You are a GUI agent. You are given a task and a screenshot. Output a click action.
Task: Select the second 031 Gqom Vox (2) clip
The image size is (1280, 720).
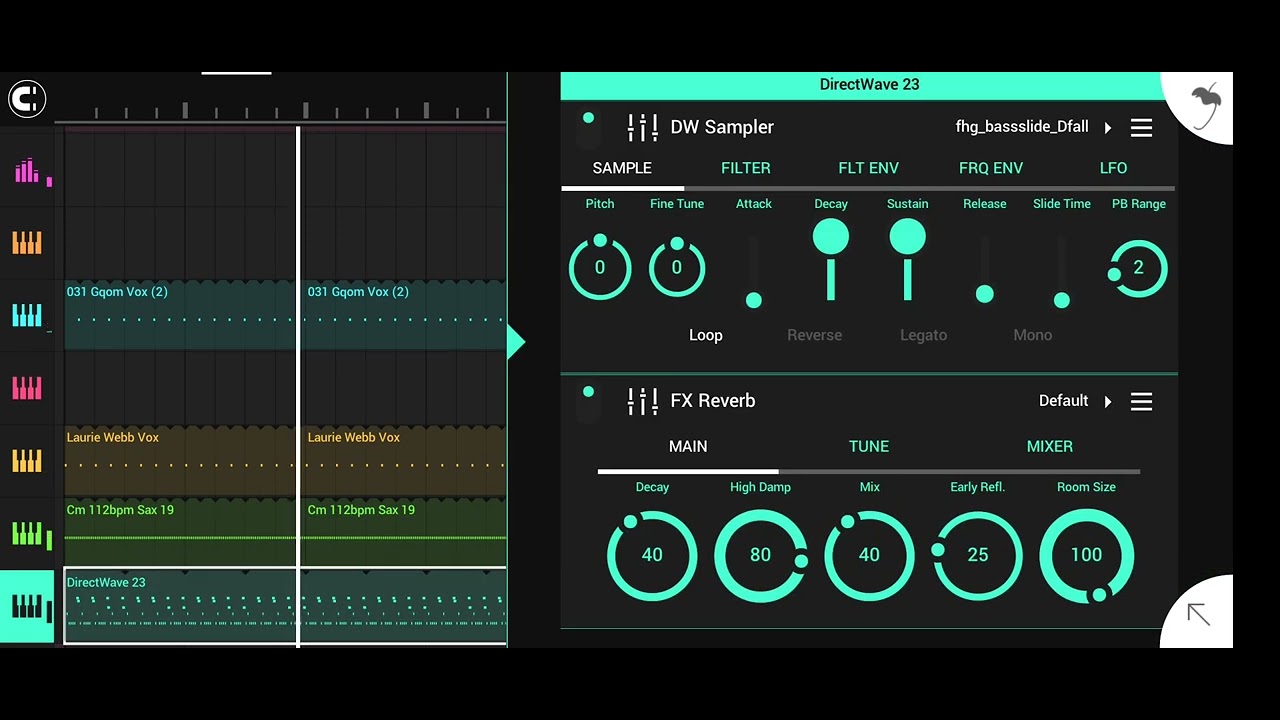pyautogui.click(x=404, y=315)
